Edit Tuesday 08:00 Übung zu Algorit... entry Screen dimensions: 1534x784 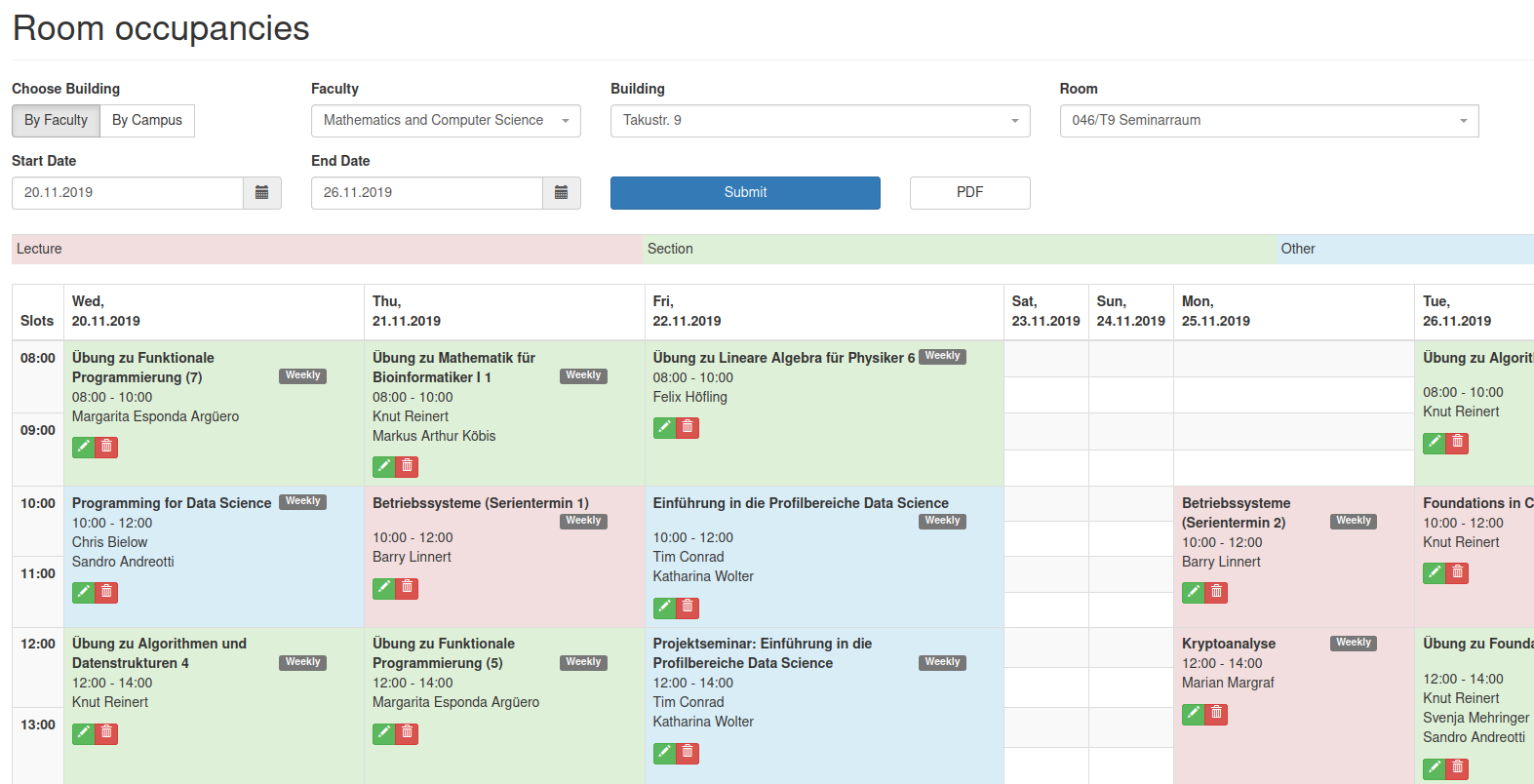coord(1435,443)
